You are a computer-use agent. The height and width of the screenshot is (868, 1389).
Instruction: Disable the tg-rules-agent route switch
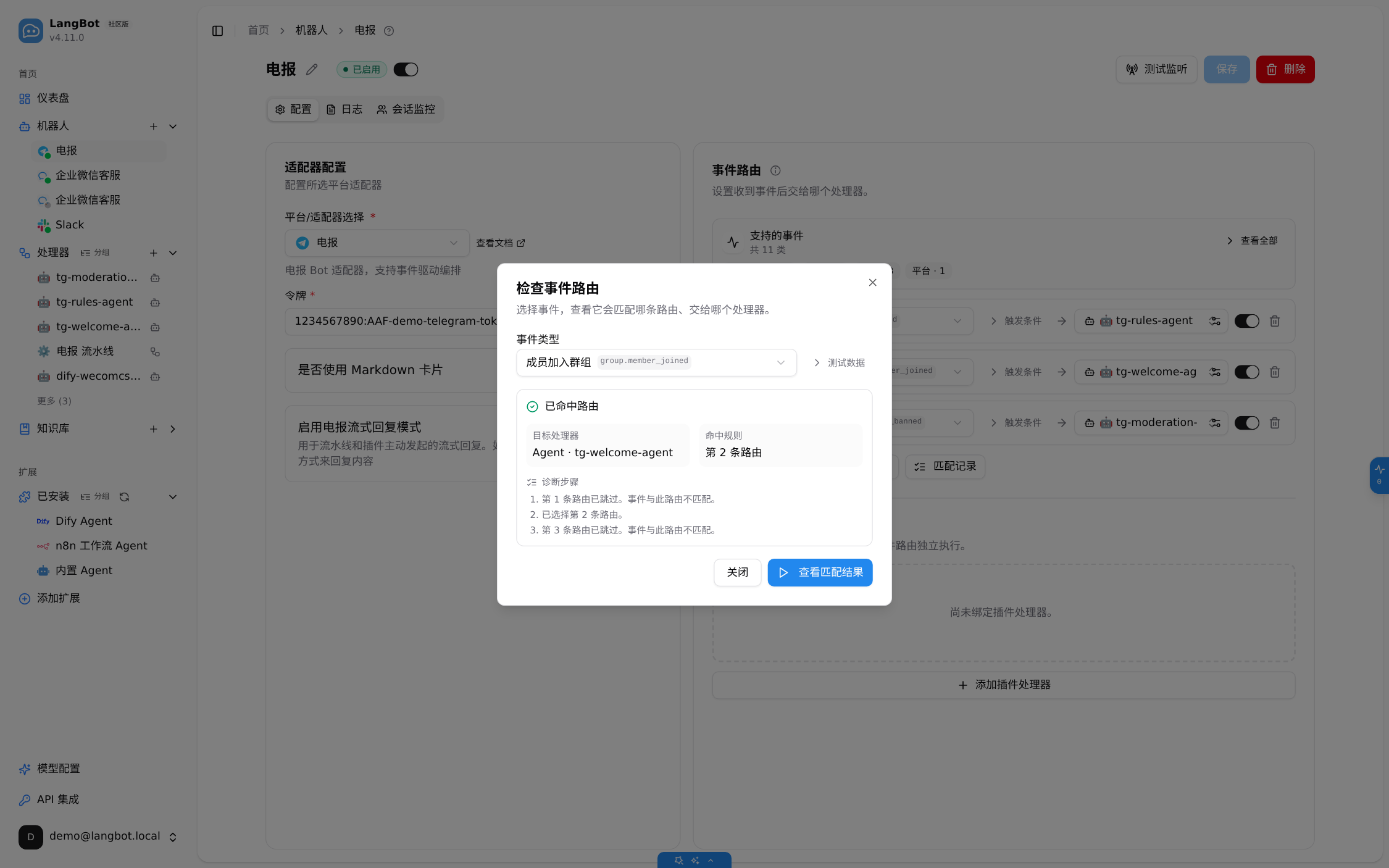pos(1246,321)
